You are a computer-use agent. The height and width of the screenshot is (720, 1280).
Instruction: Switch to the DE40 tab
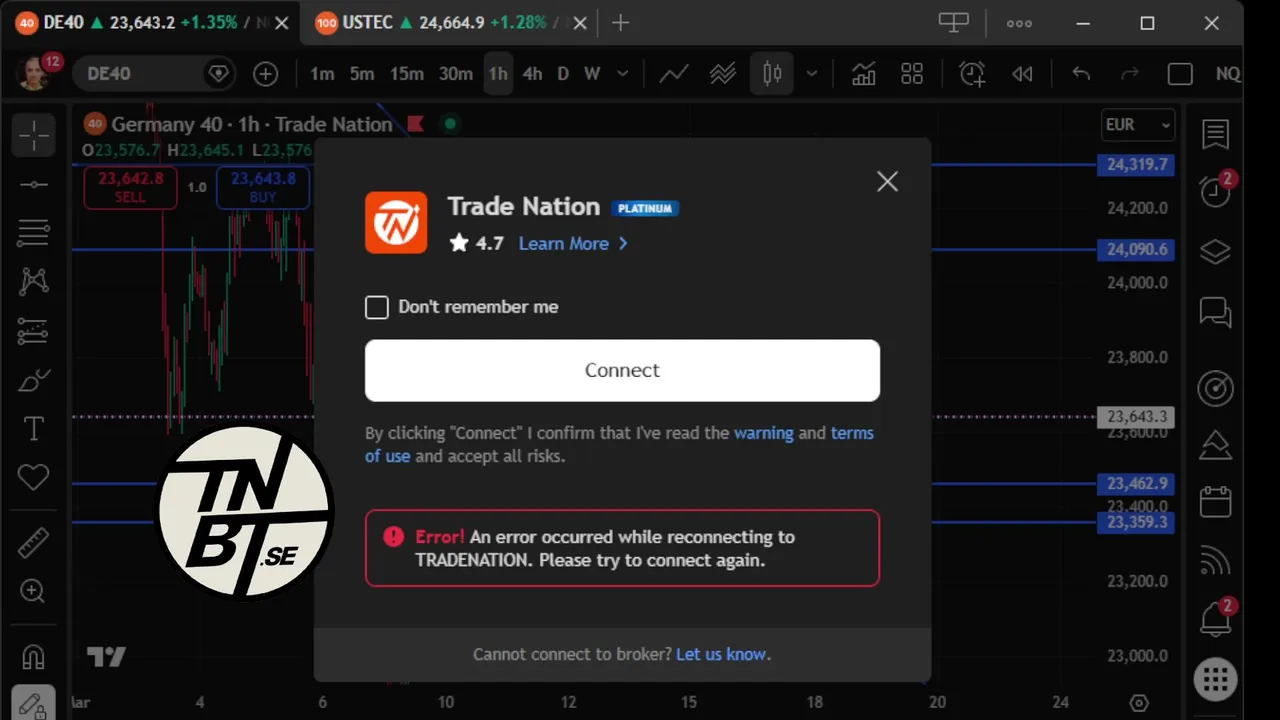(150, 23)
